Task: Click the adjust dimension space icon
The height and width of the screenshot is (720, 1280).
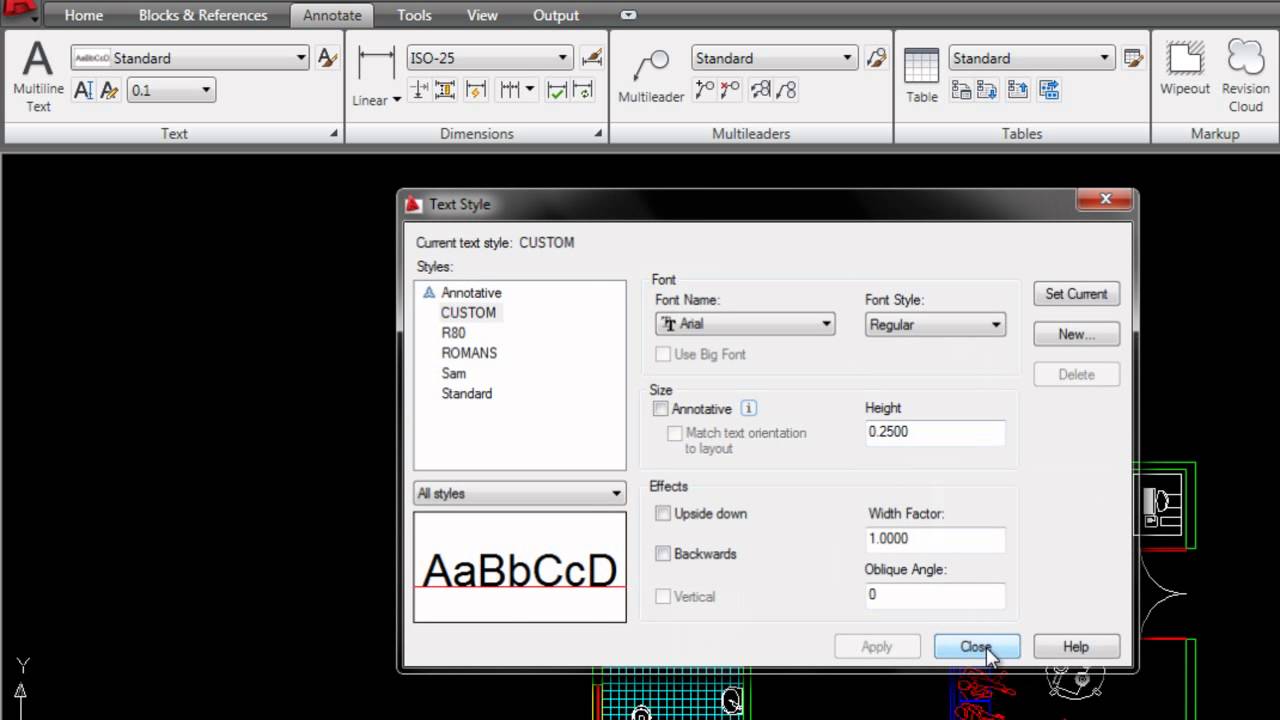Action: pyautogui.click(x=445, y=90)
